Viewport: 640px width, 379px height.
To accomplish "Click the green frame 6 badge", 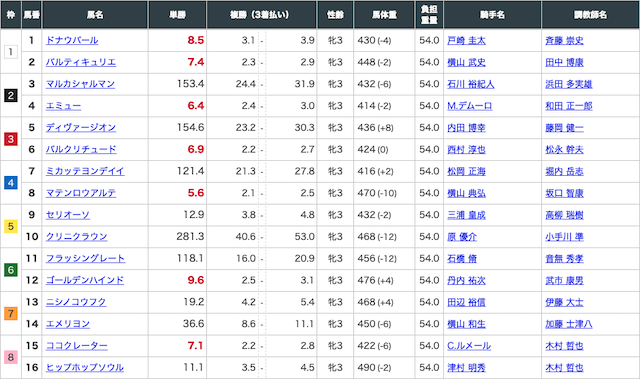I will [11, 270].
